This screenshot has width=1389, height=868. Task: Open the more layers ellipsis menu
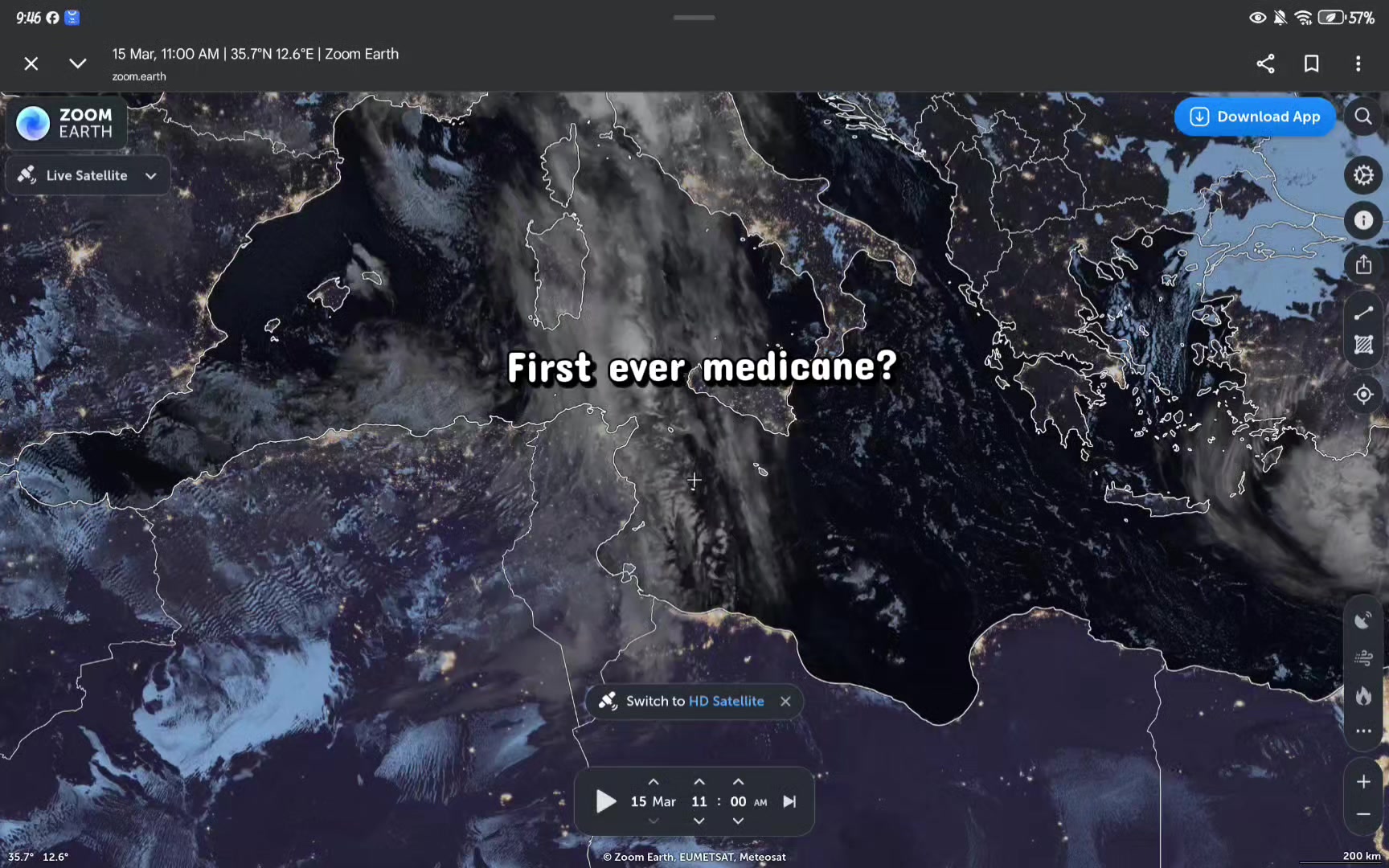pos(1363,731)
